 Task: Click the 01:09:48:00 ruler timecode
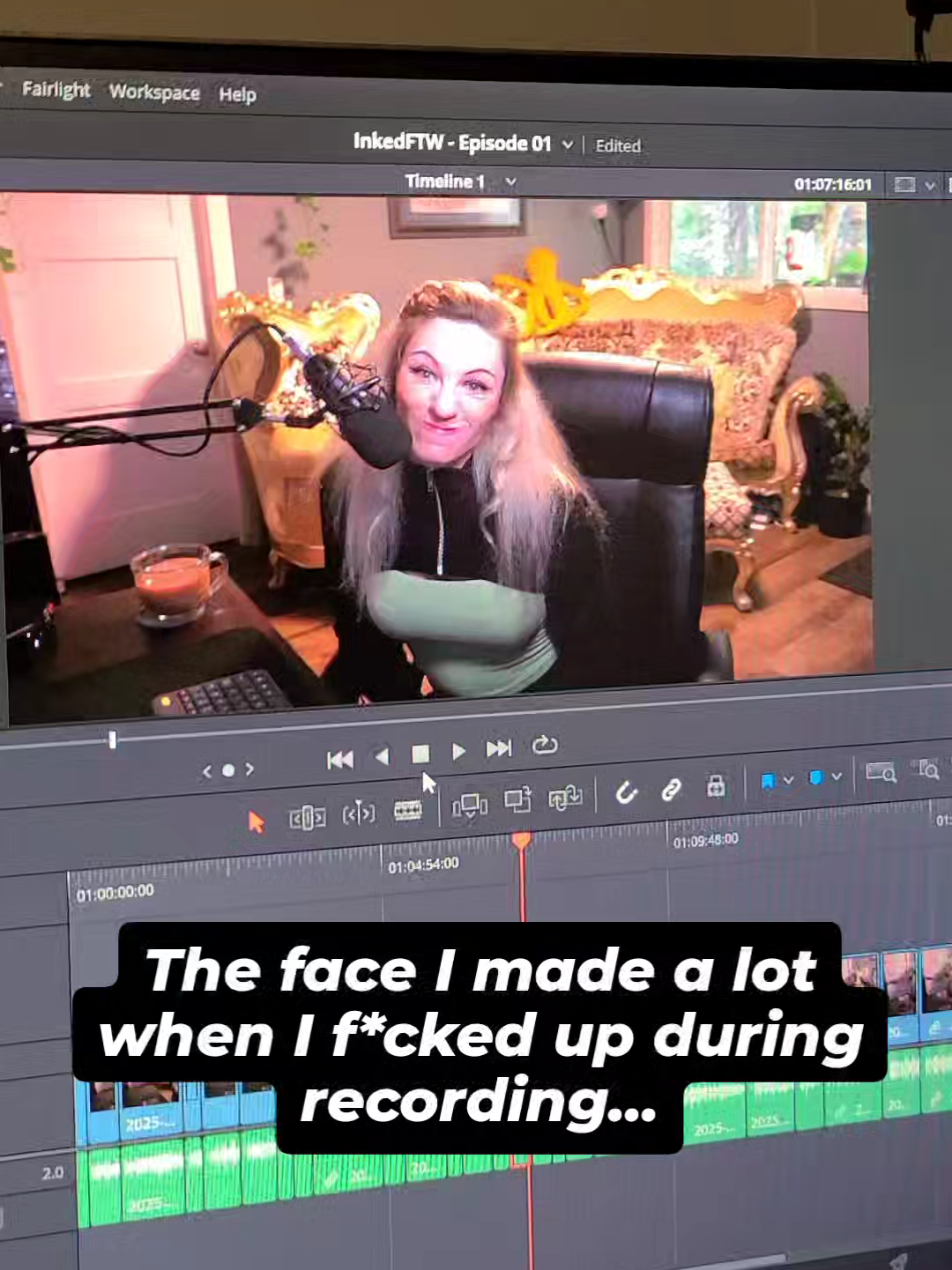706,842
